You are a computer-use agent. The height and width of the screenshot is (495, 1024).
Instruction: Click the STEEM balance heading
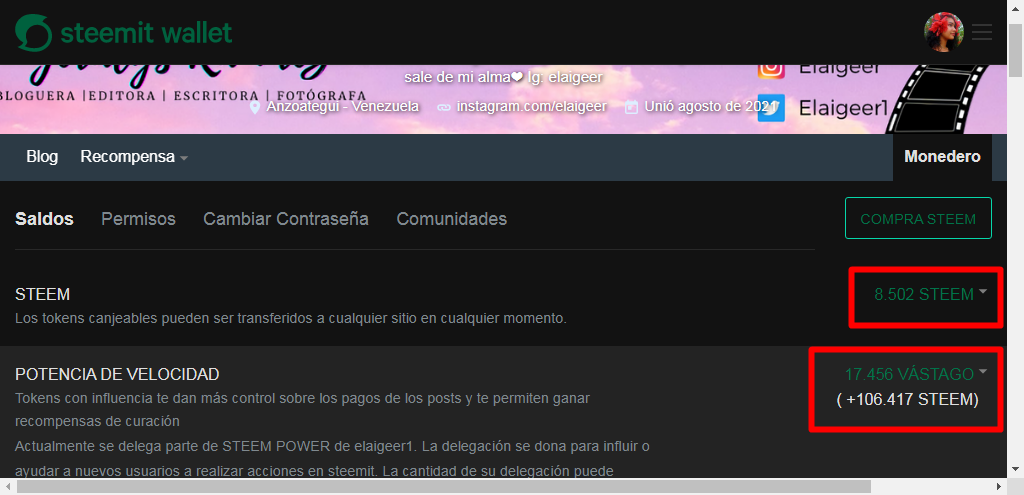pyautogui.click(x=42, y=295)
